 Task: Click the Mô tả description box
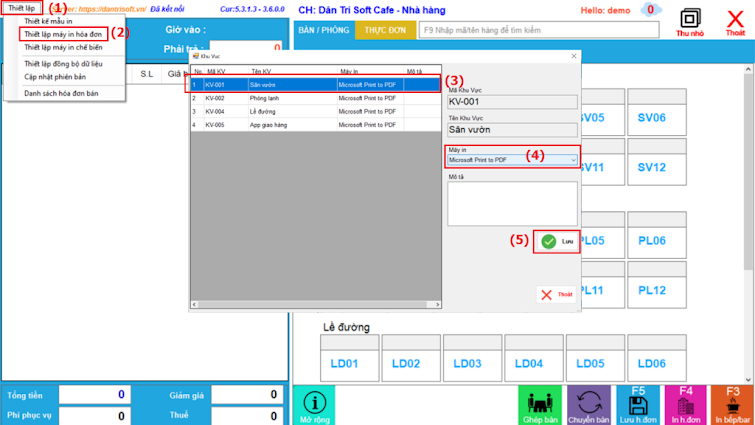coord(512,204)
